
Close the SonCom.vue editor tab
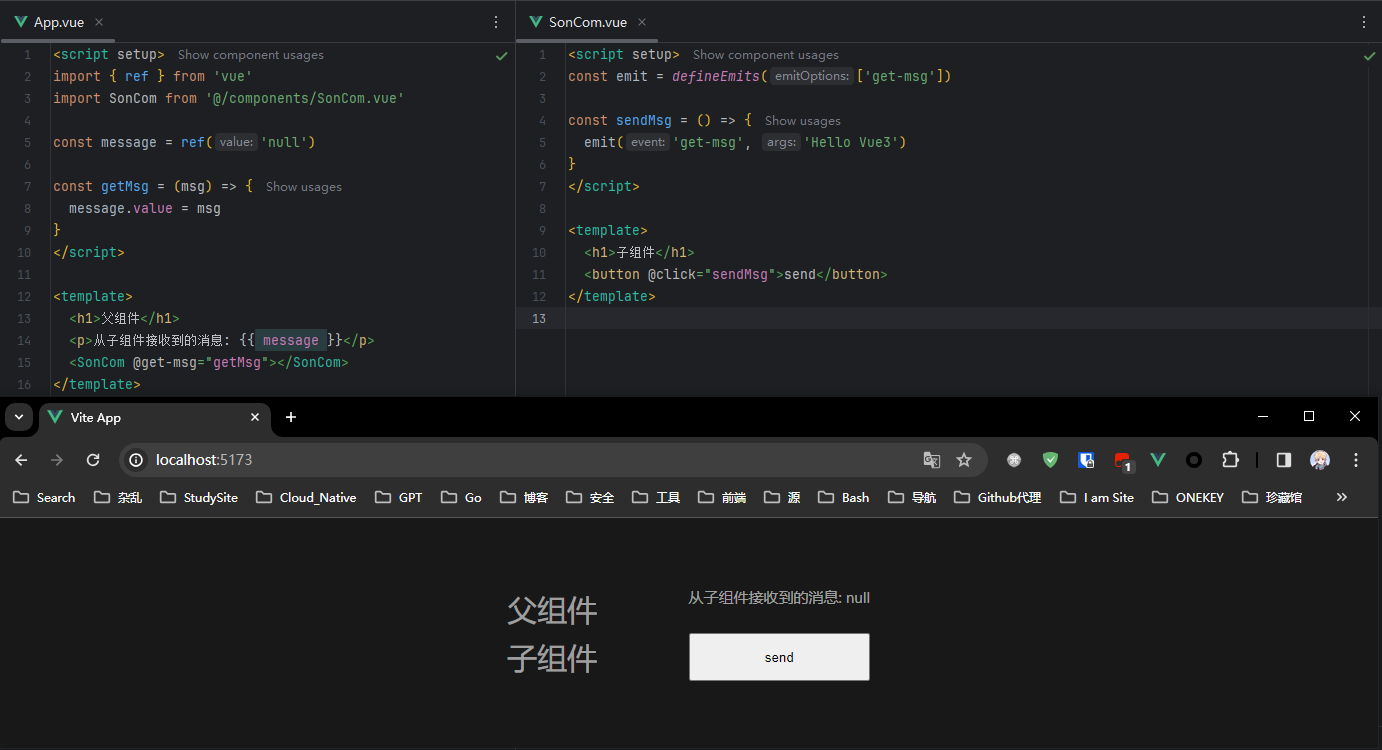pos(642,22)
